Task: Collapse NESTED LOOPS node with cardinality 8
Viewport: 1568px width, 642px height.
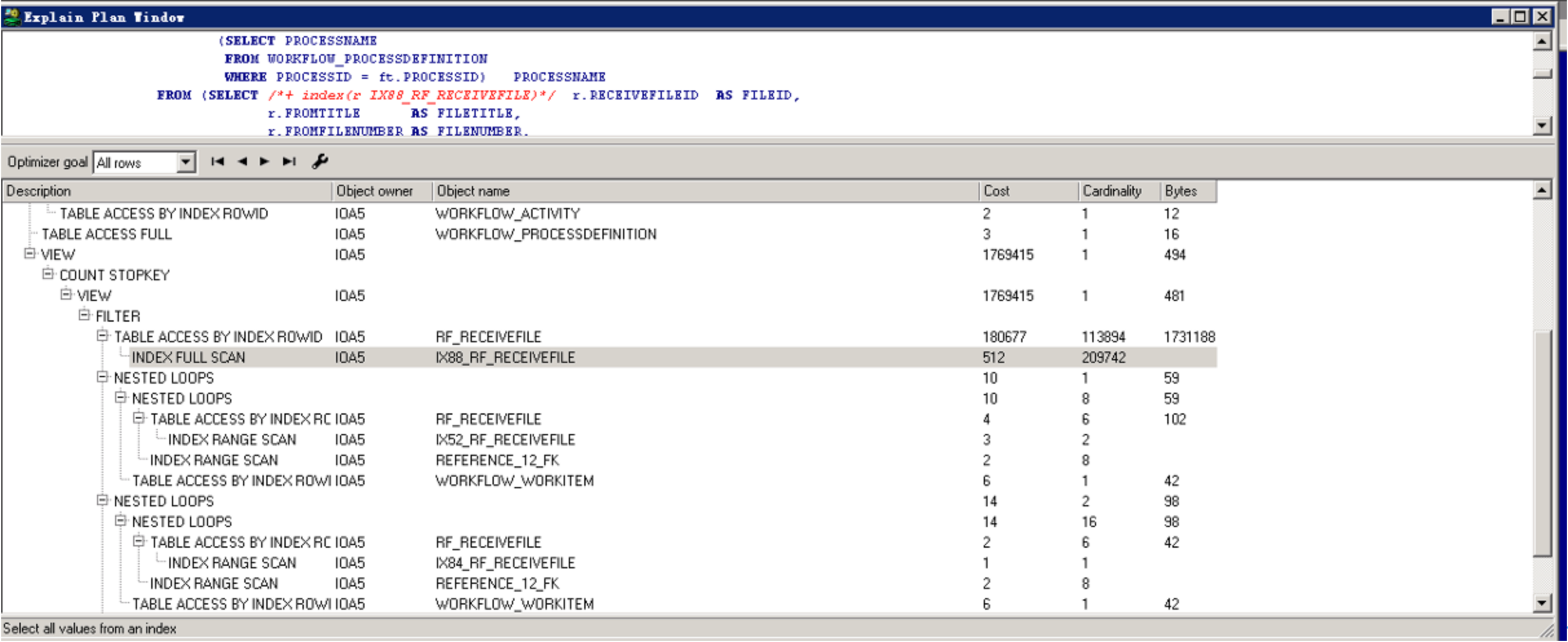Action: pyautogui.click(x=120, y=398)
